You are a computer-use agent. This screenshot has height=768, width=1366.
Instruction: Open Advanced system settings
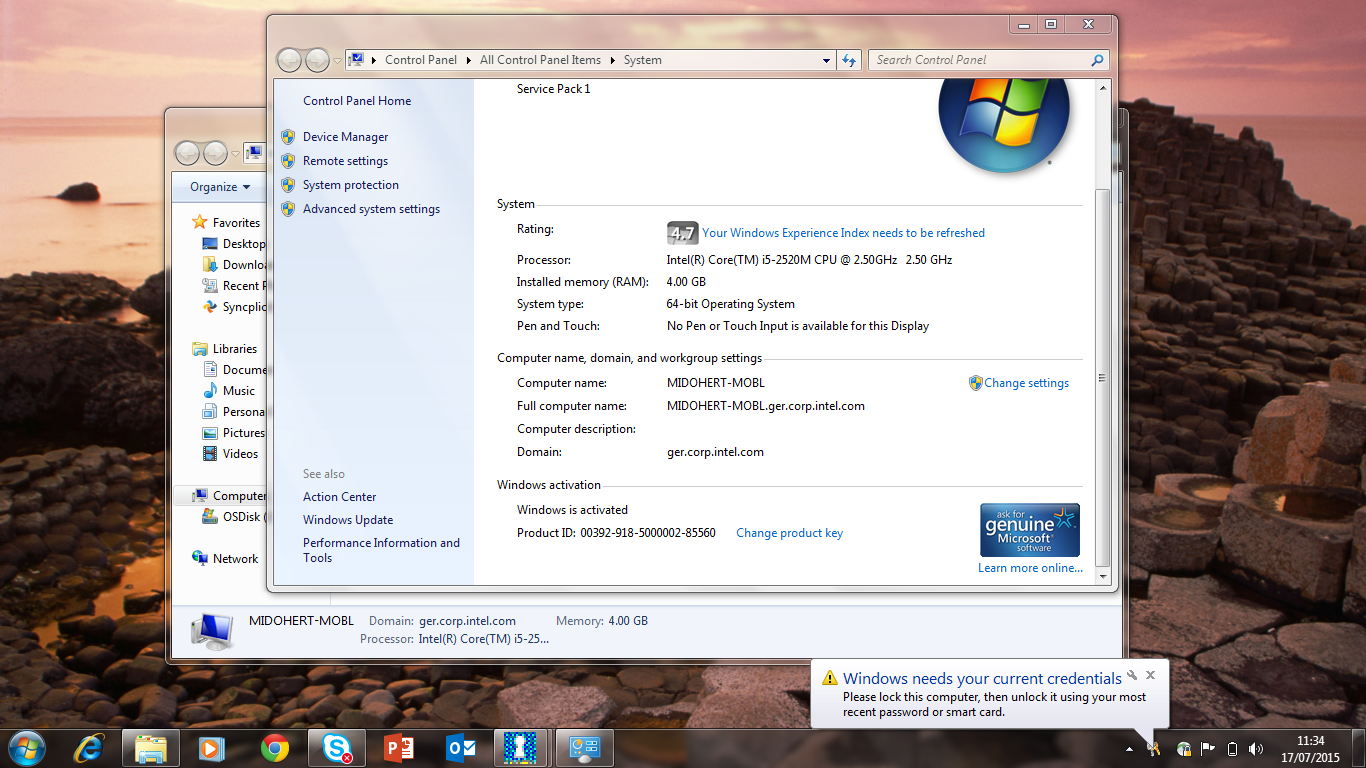(x=372, y=209)
